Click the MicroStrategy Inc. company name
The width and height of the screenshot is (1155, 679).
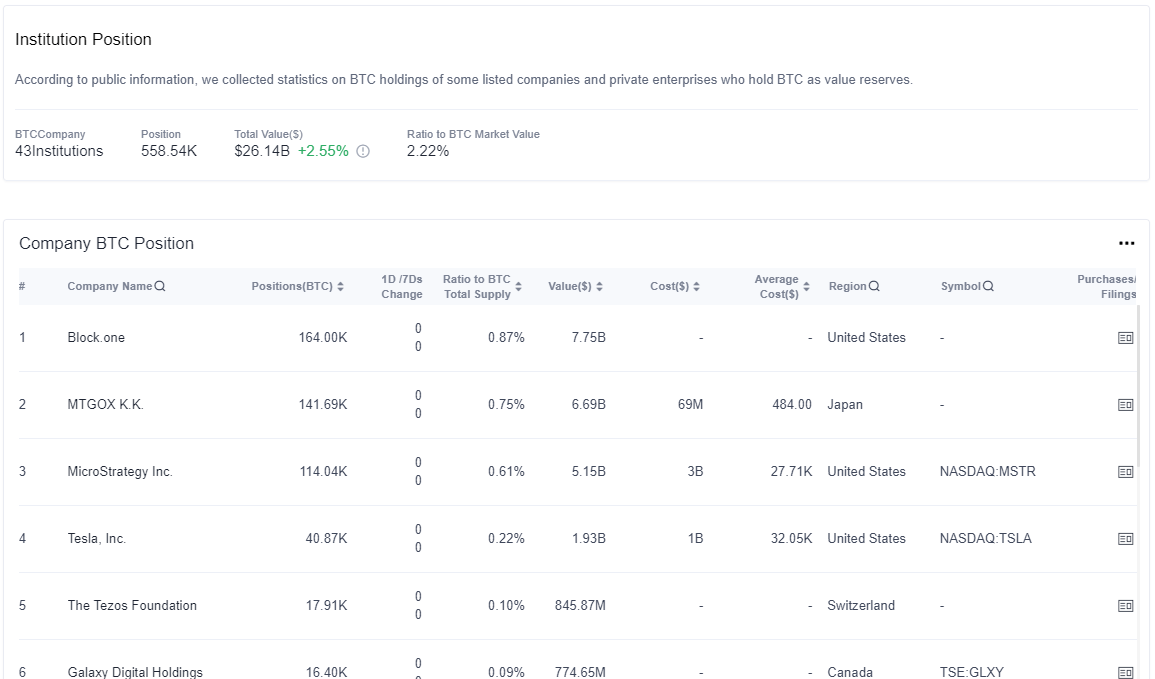[x=120, y=471]
